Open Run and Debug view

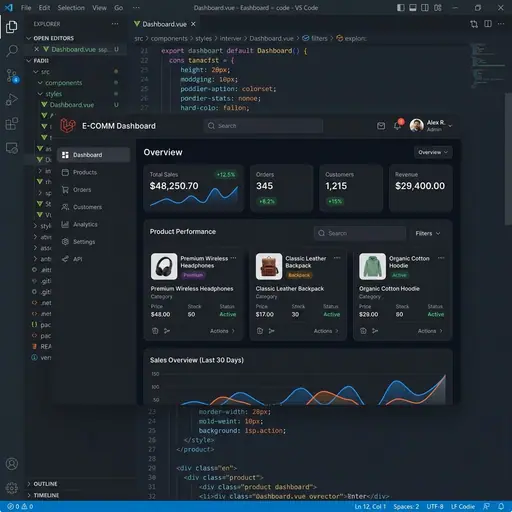point(12,99)
